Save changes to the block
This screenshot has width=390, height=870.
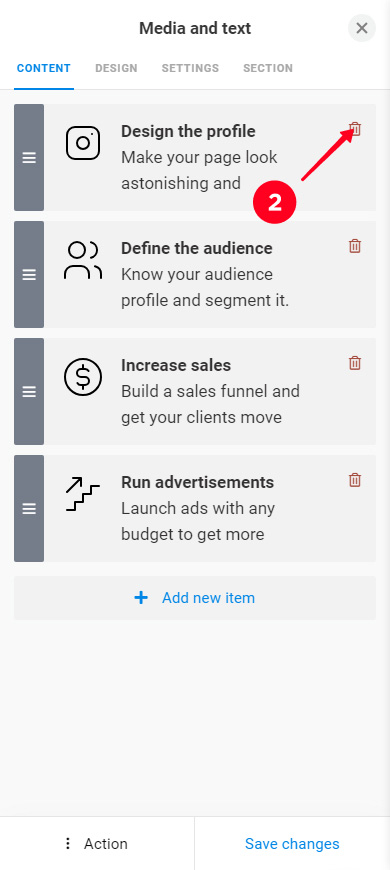click(292, 843)
